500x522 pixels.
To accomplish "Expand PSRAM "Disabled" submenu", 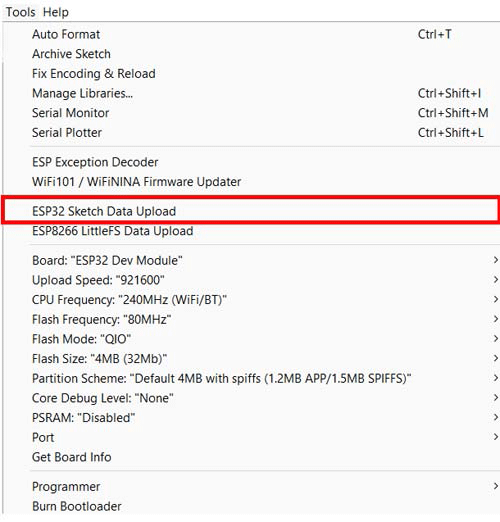I will point(251,418).
